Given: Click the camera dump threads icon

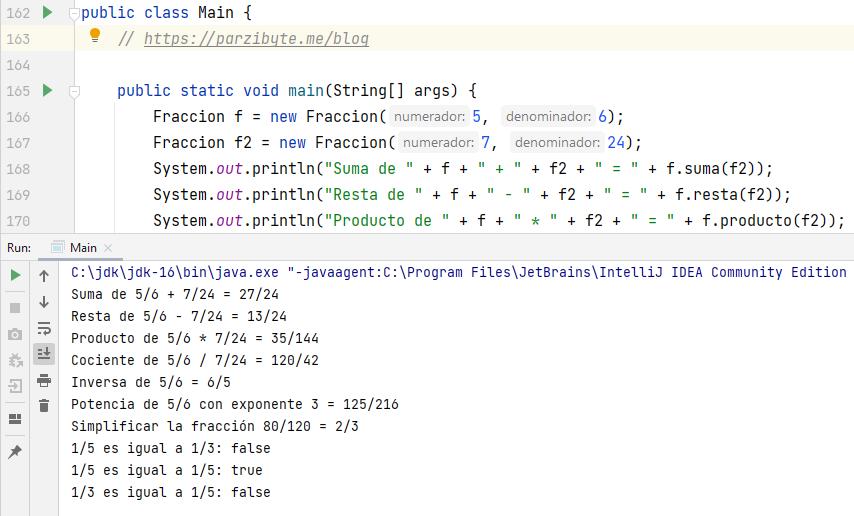Looking at the screenshot, I should click(15, 334).
